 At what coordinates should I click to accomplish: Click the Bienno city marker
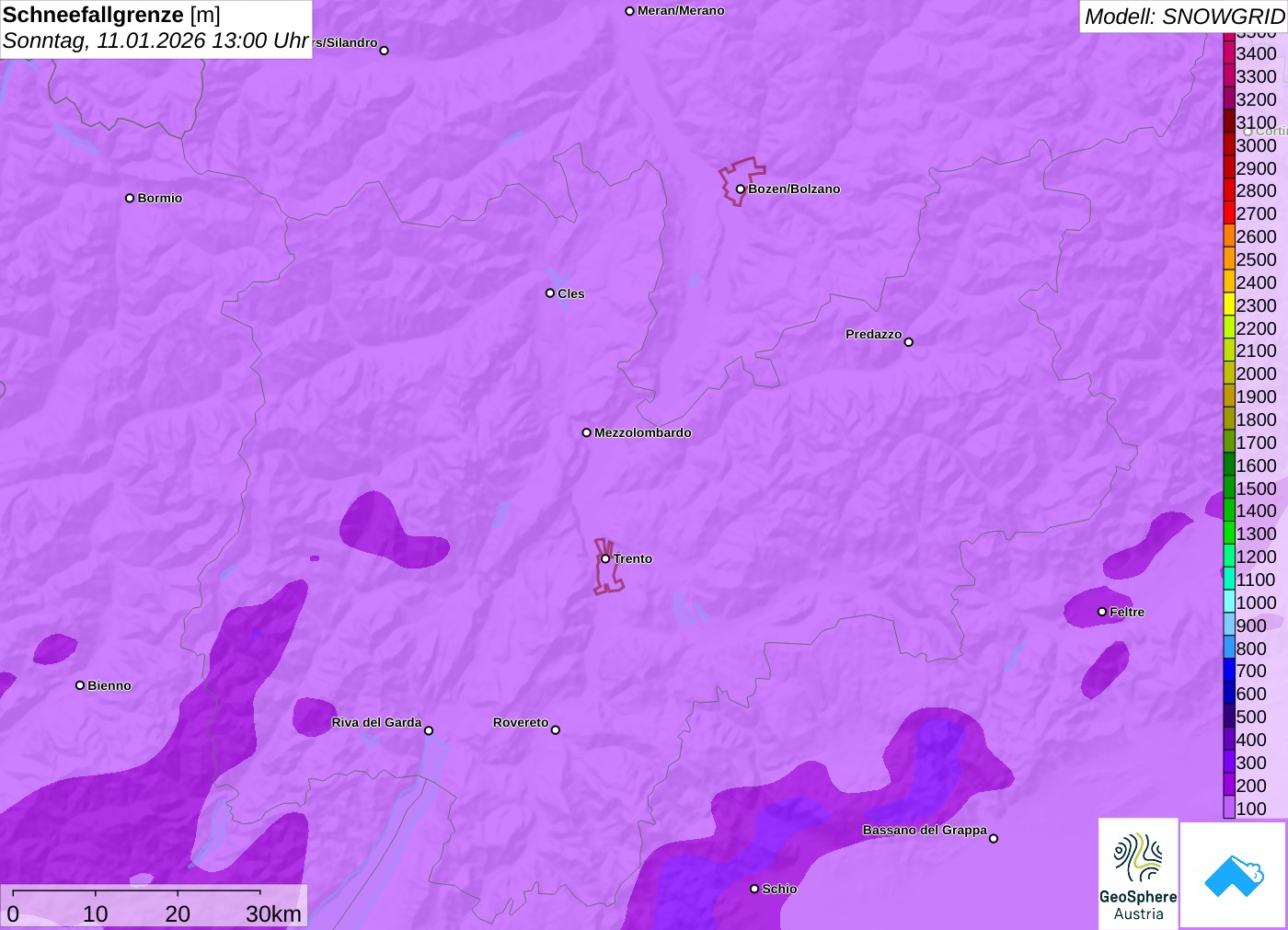80,685
